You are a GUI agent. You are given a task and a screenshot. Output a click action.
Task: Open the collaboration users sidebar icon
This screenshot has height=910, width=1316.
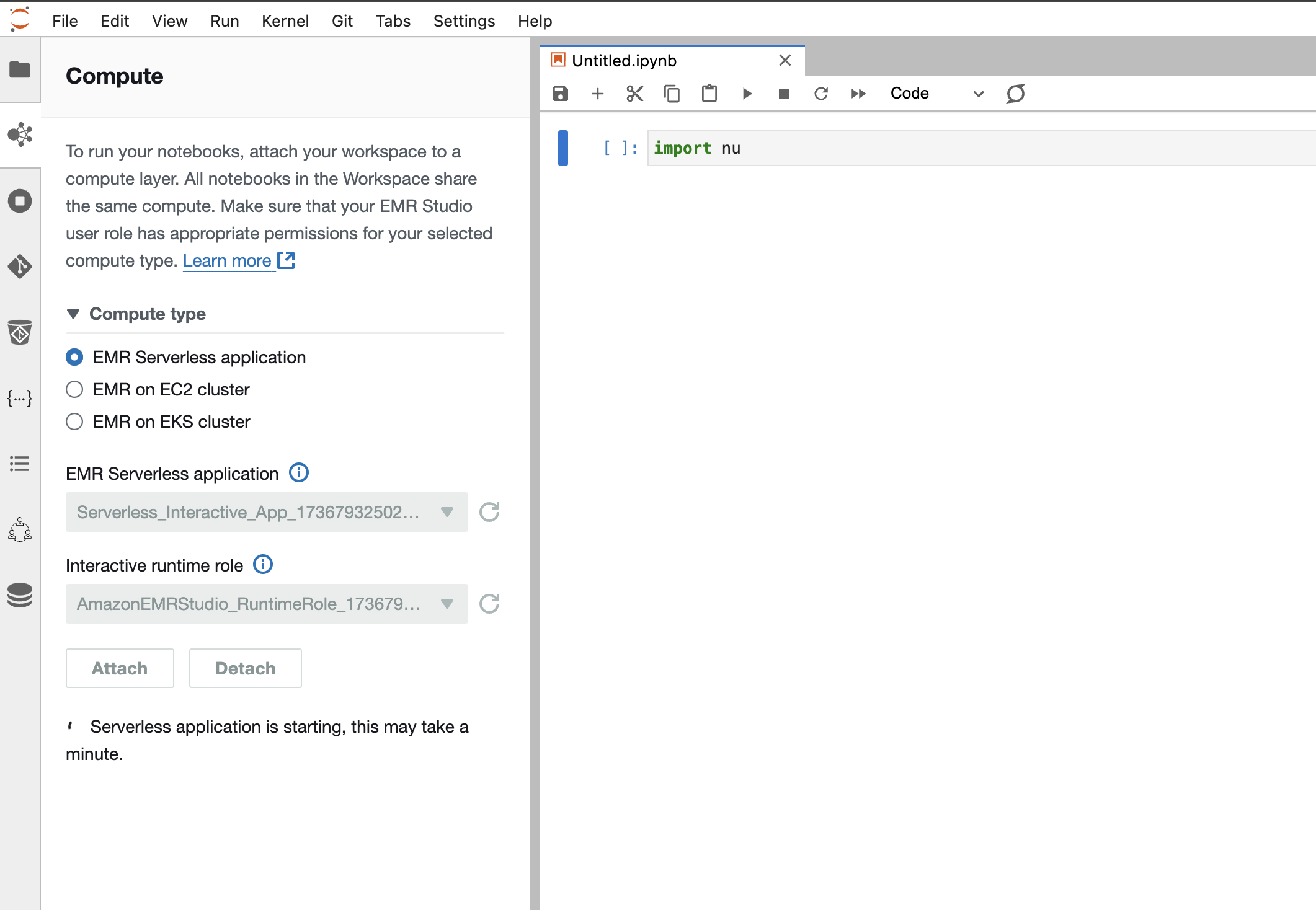click(x=20, y=530)
